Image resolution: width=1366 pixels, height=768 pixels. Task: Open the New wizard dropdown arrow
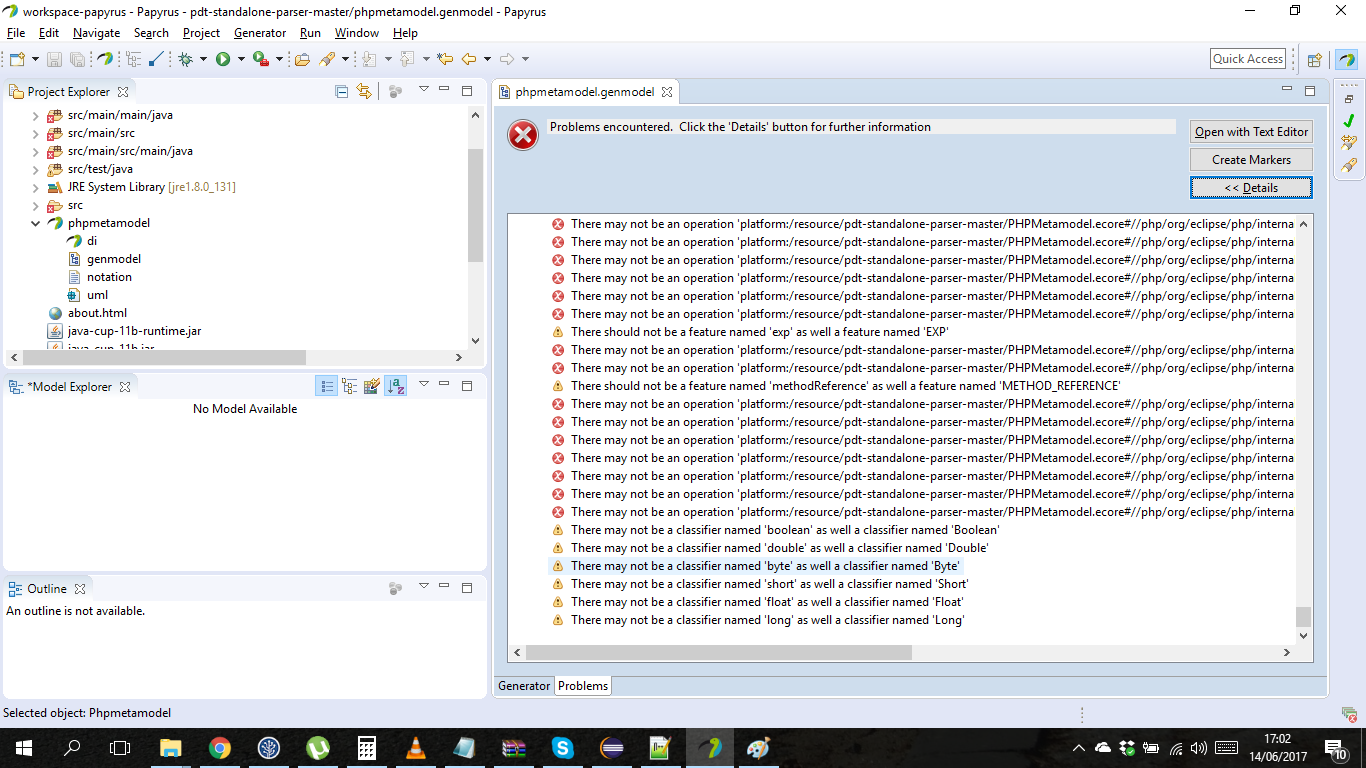click(x=34, y=59)
